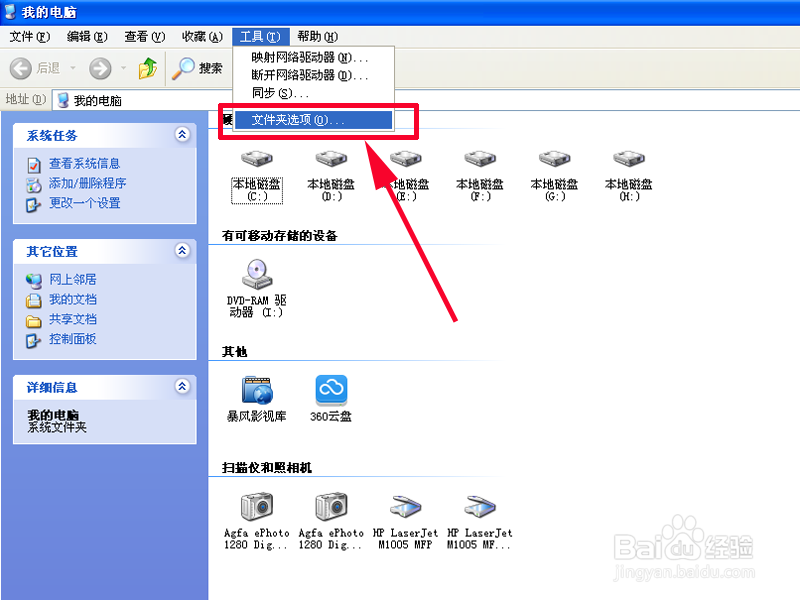This screenshot has width=800, height=600.
Task: Collapse the 详细信息 panel
Action: pyautogui.click(x=182, y=386)
